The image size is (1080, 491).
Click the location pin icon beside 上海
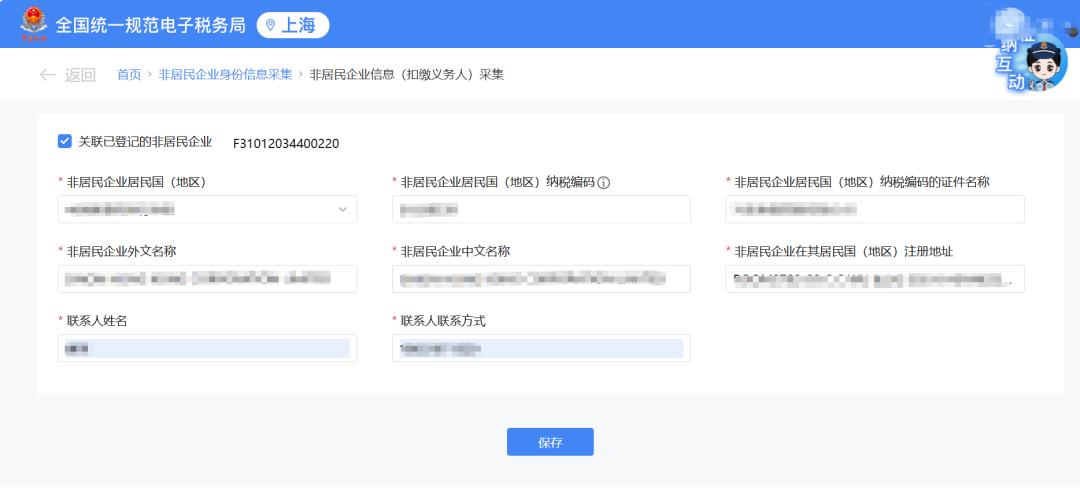tap(270, 26)
